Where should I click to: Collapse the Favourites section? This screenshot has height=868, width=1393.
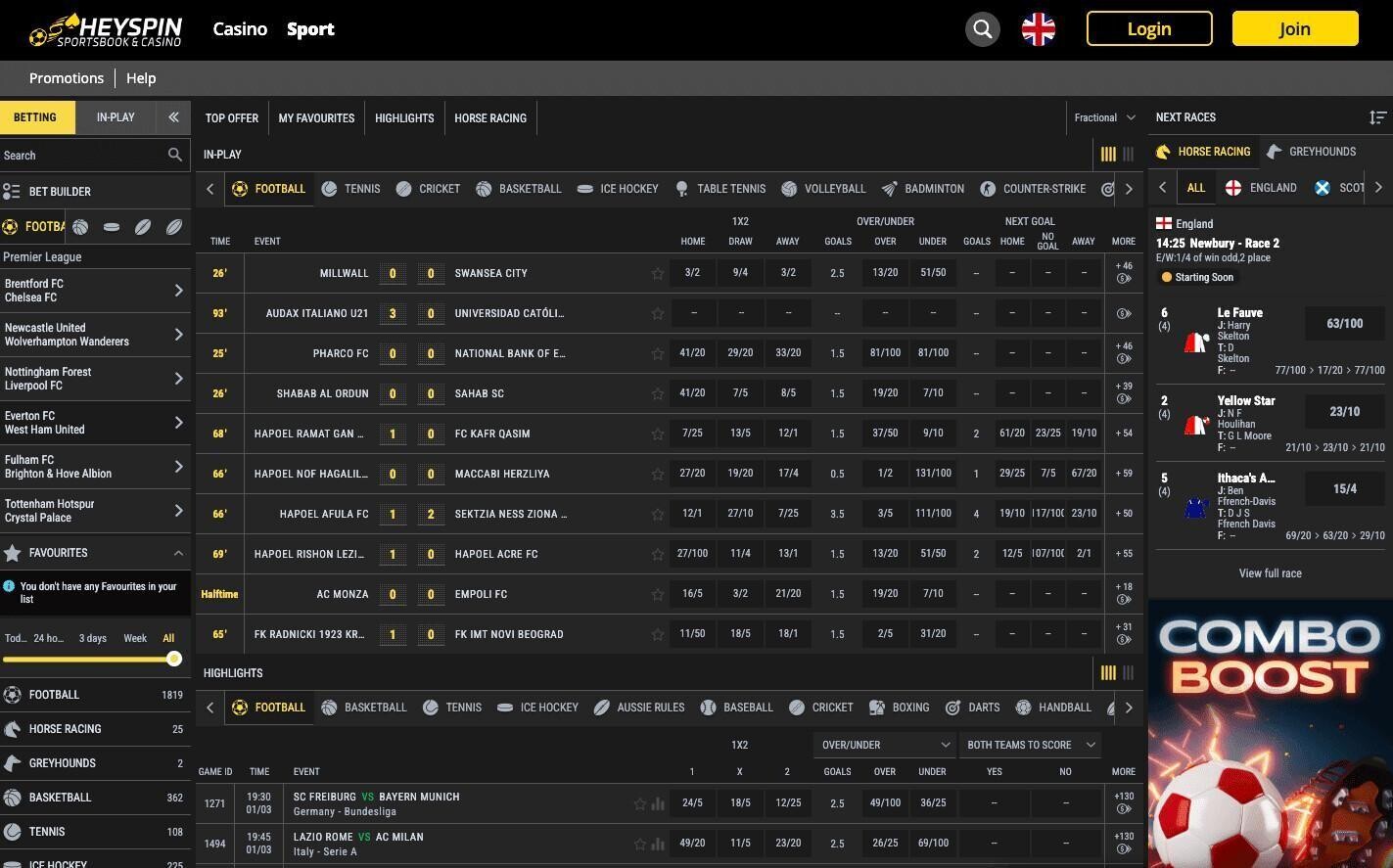click(178, 553)
